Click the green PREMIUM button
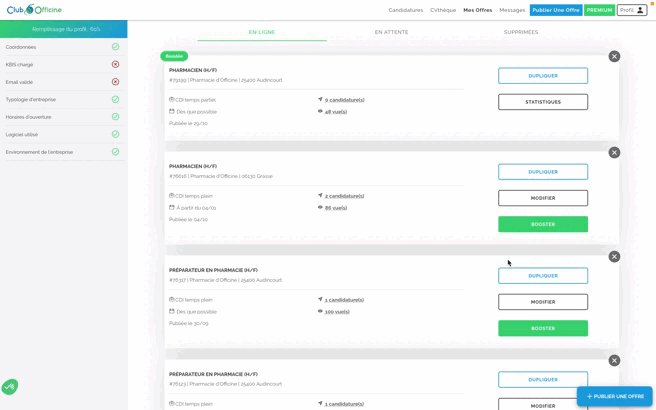The width and height of the screenshot is (656, 410). (x=600, y=10)
